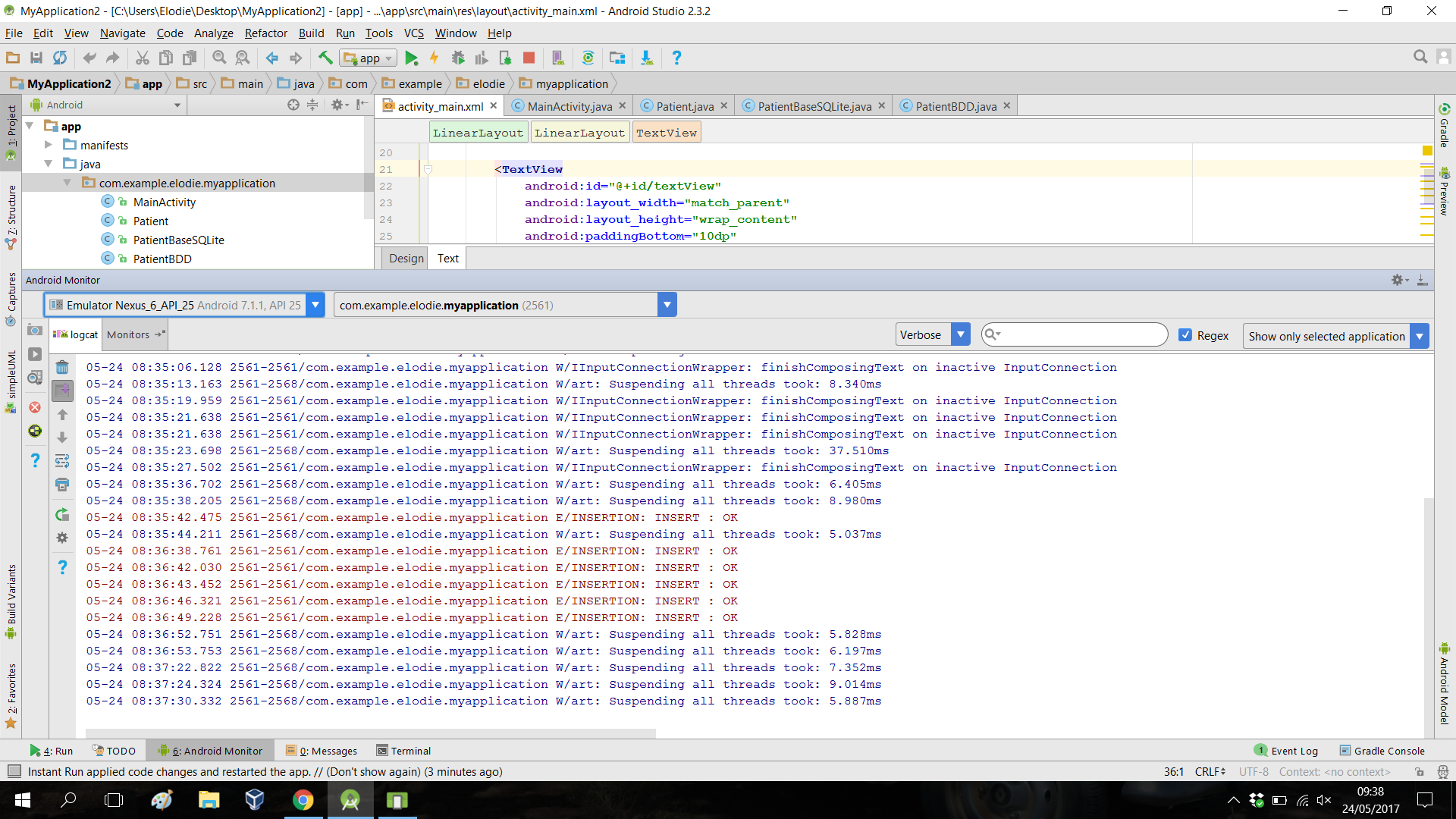Toggle tool window quick access in status bar

14,771
